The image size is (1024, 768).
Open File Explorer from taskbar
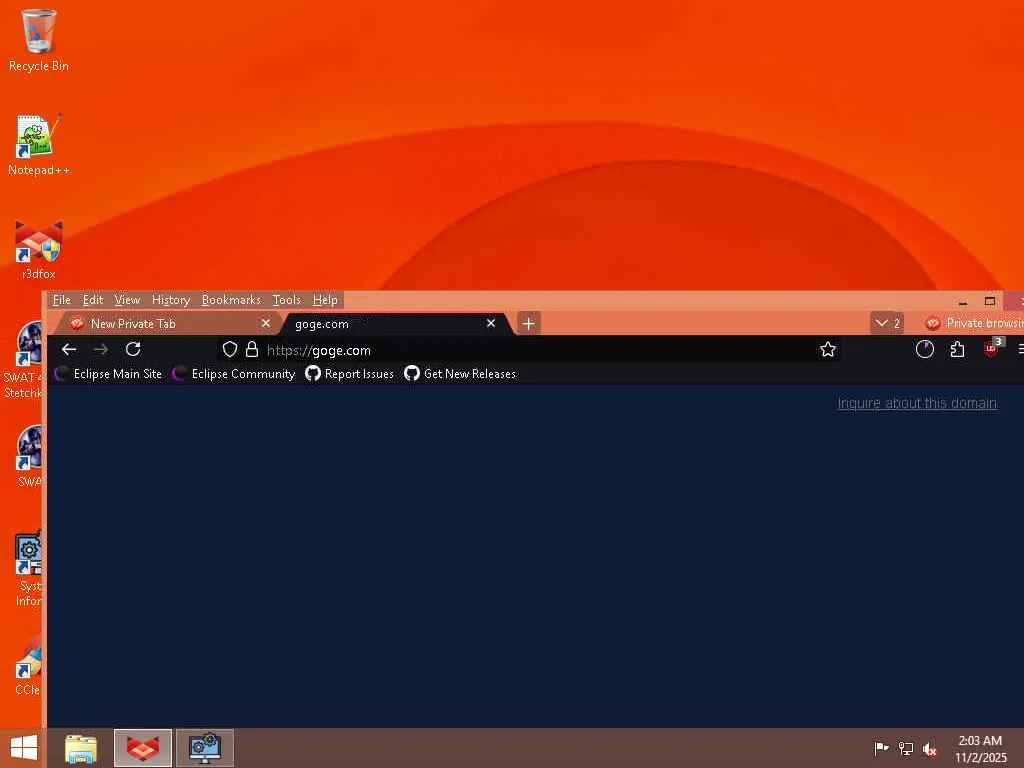(x=81, y=748)
